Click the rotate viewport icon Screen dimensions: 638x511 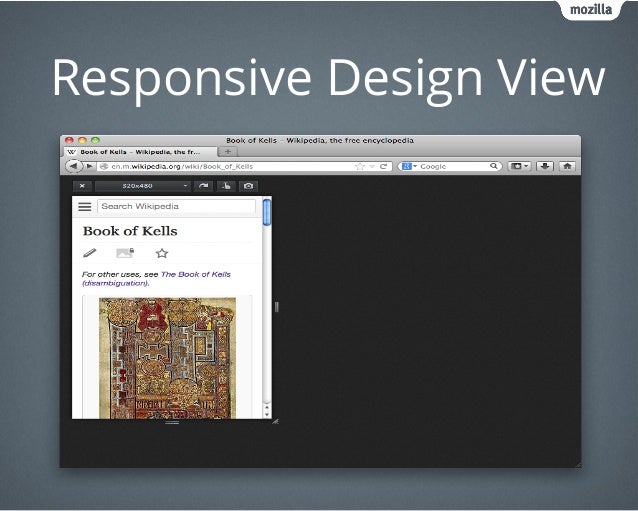click(x=203, y=186)
